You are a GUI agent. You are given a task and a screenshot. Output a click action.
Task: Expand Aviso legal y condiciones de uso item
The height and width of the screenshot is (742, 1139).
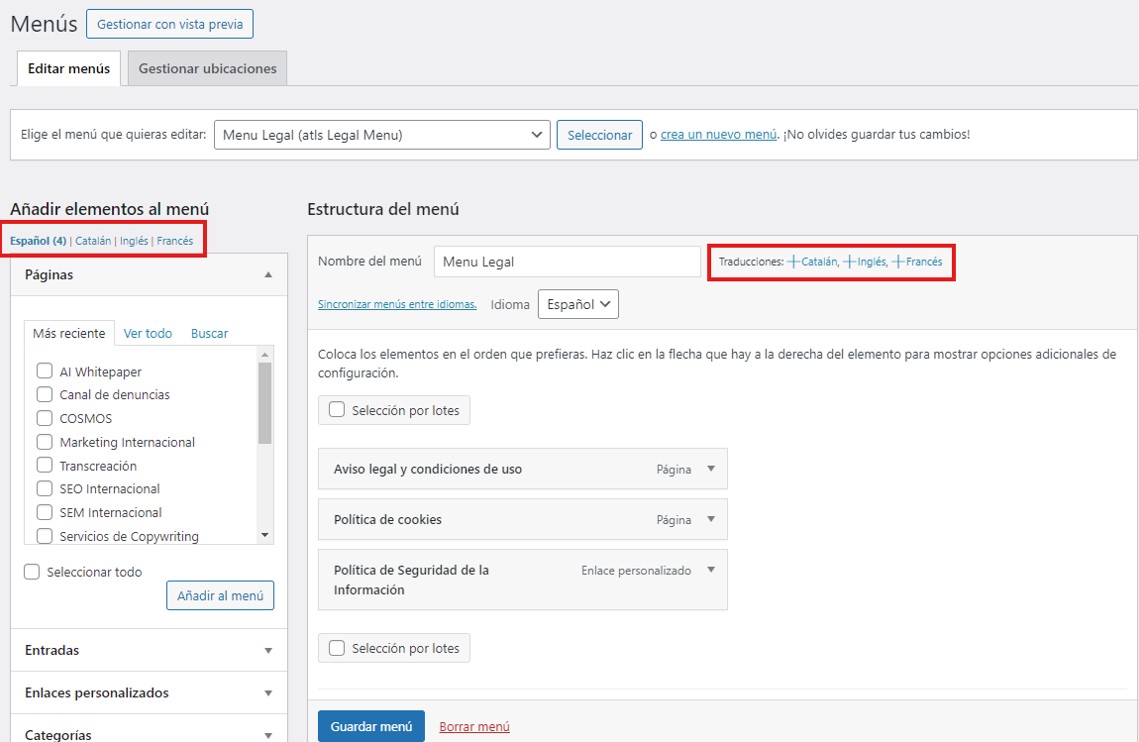point(711,469)
